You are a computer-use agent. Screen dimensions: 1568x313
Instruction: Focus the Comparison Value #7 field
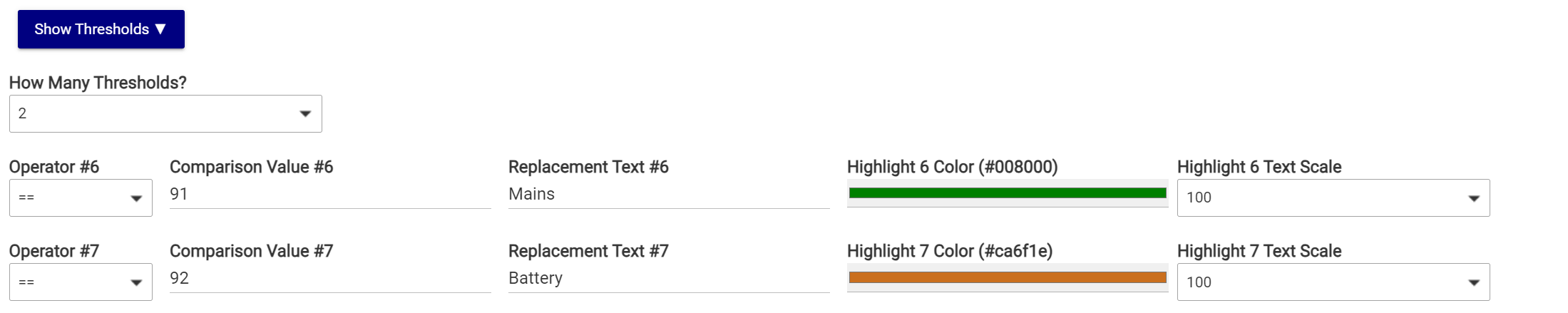click(329, 279)
